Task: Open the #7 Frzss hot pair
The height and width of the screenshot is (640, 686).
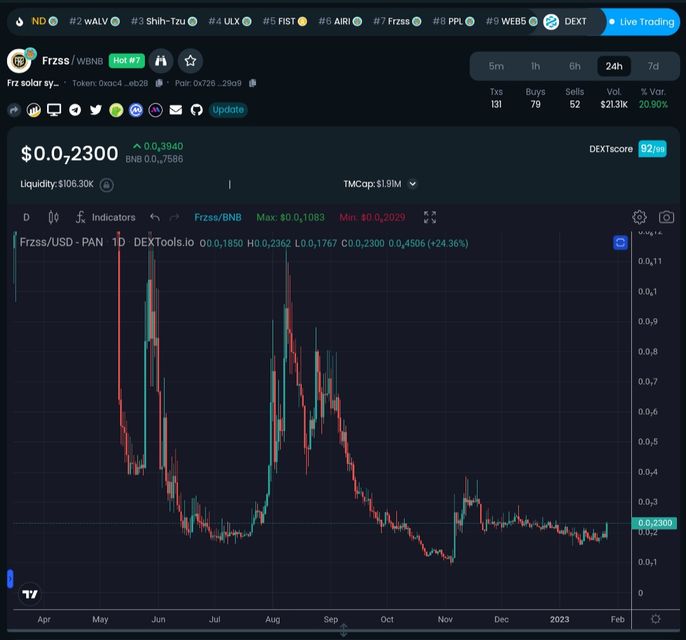Action: pyautogui.click(x=397, y=21)
